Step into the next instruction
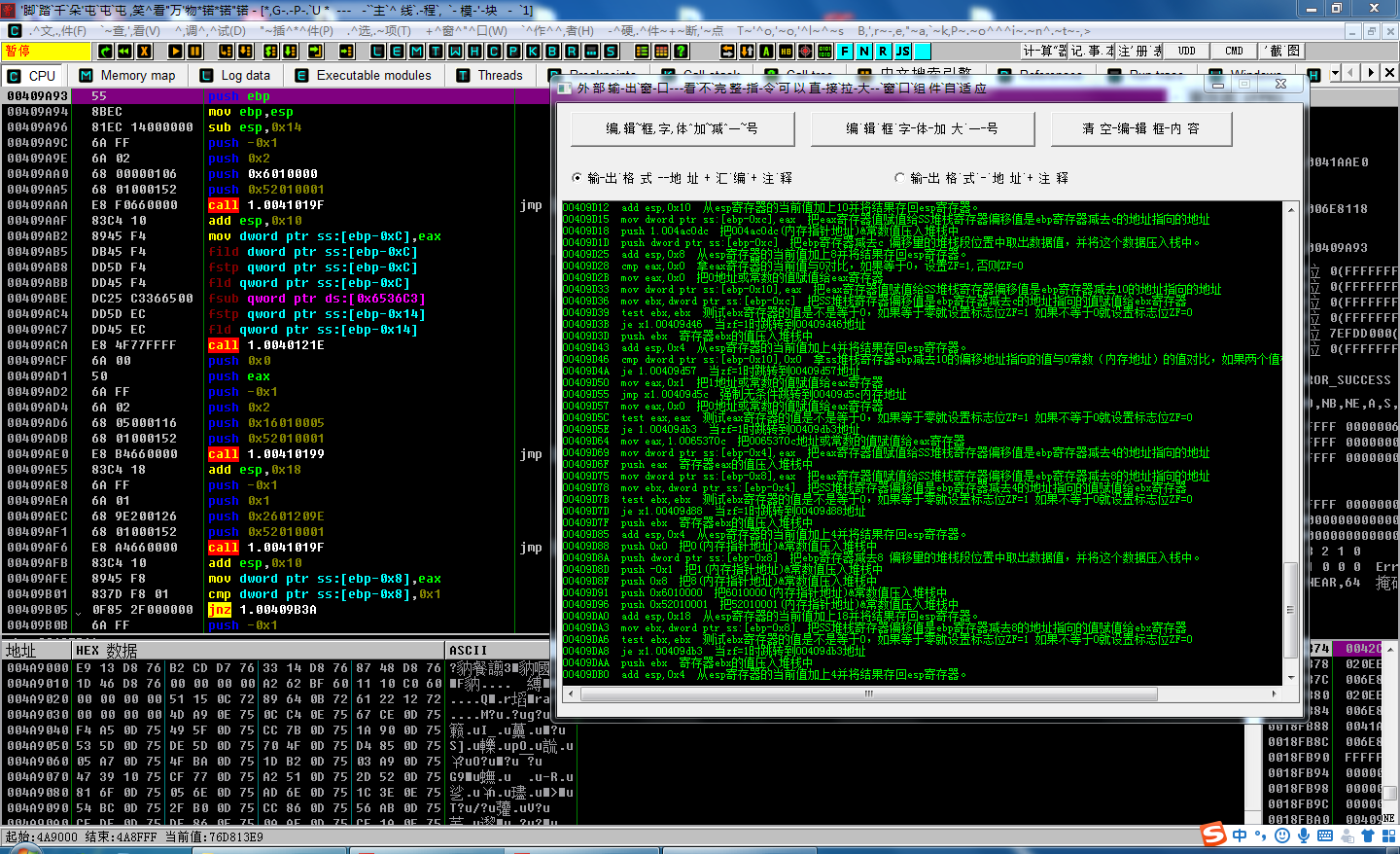This screenshot has width=1400, height=854. tap(225, 51)
